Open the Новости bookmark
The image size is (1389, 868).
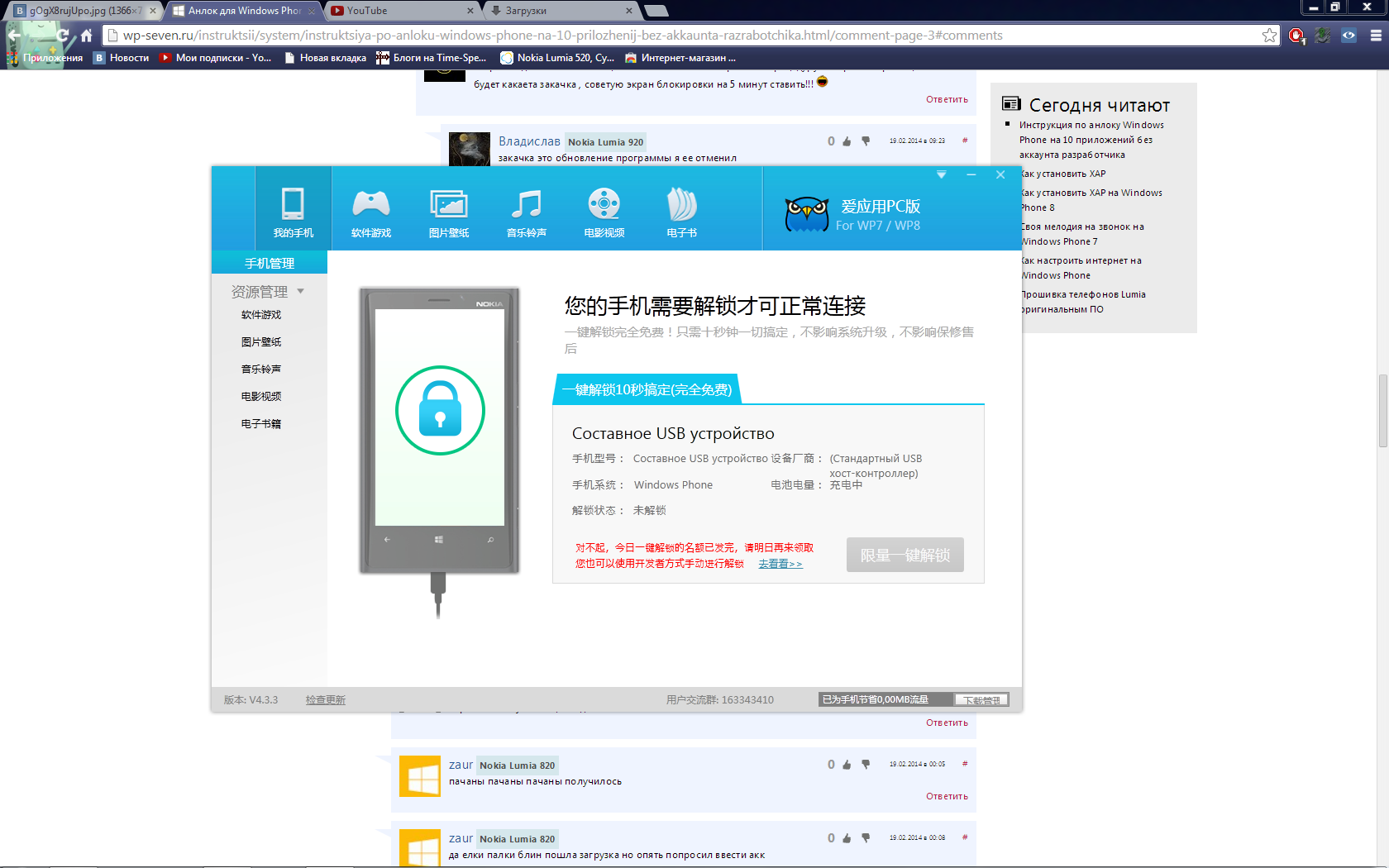[x=122, y=58]
